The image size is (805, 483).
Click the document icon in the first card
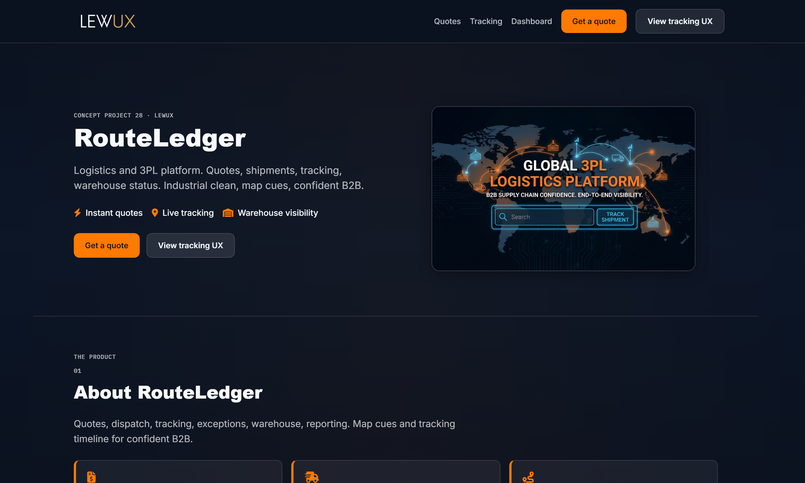91,477
